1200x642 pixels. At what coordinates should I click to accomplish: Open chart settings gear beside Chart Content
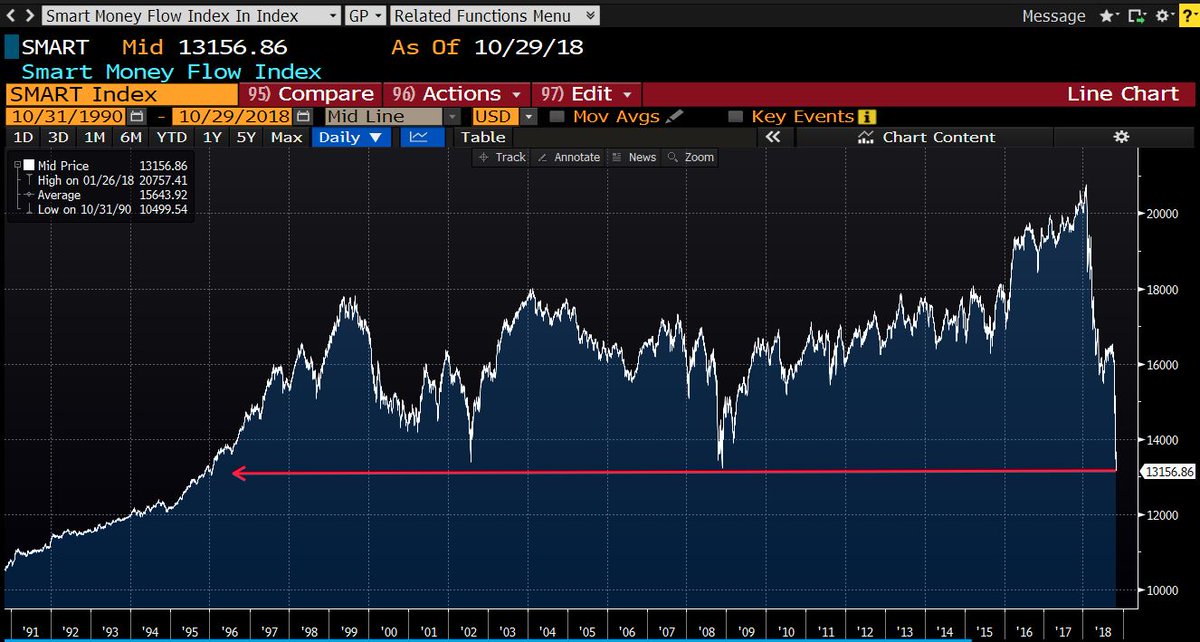(1121, 137)
